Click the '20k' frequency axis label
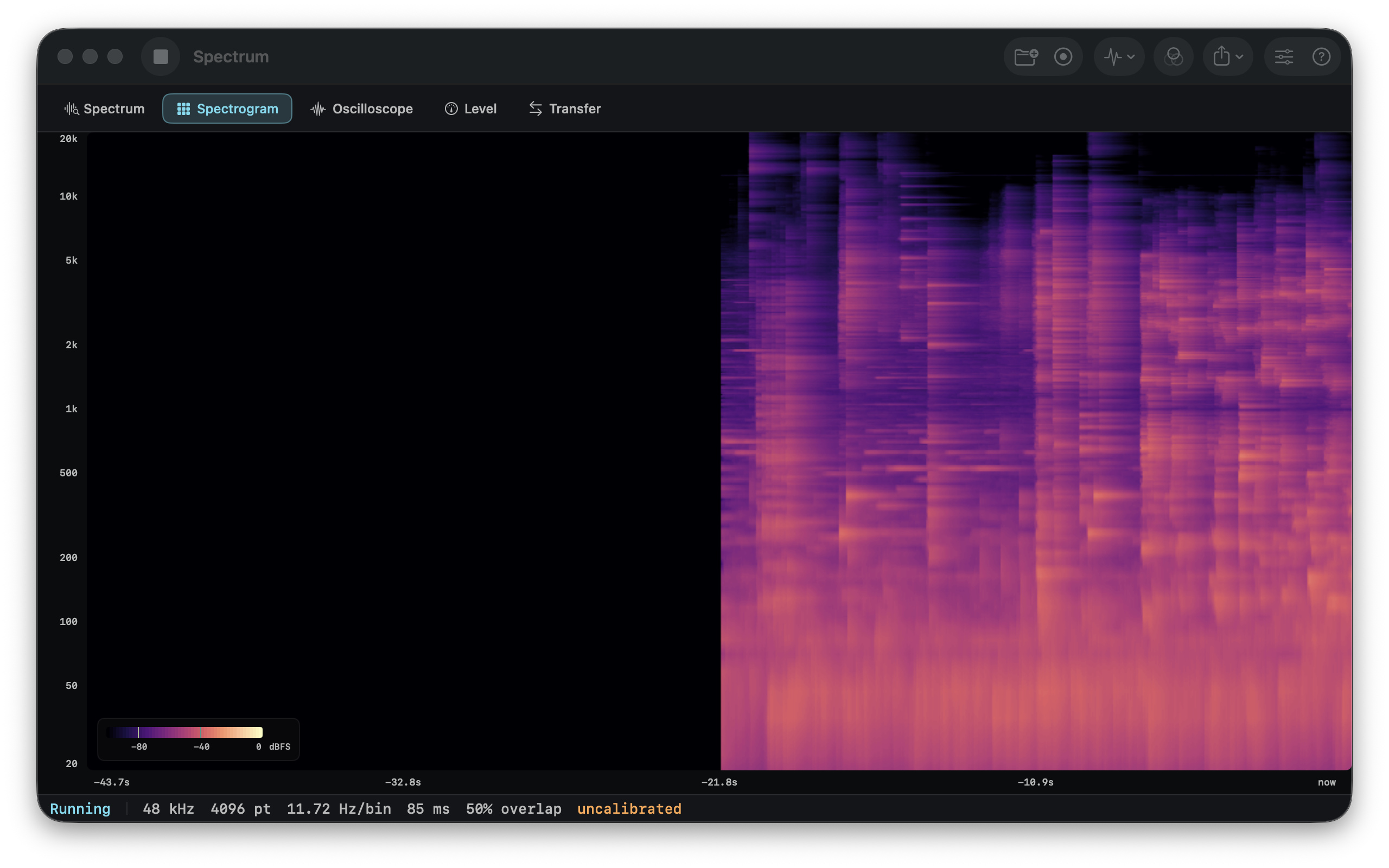This screenshot has width=1389, height=868. click(68, 138)
